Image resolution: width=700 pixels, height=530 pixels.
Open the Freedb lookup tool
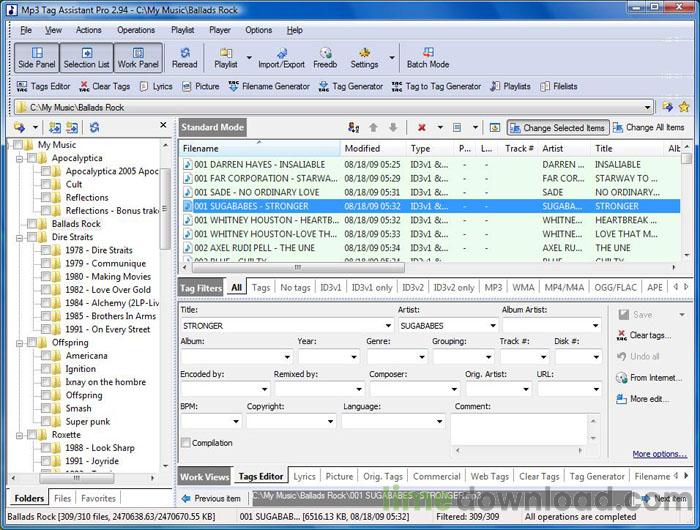point(325,57)
